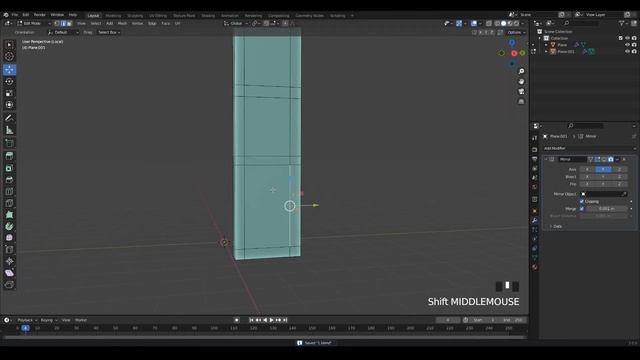Open the Select Box drag dropdown
This screenshot has height=360, width=640.
[x=109, y=32]
